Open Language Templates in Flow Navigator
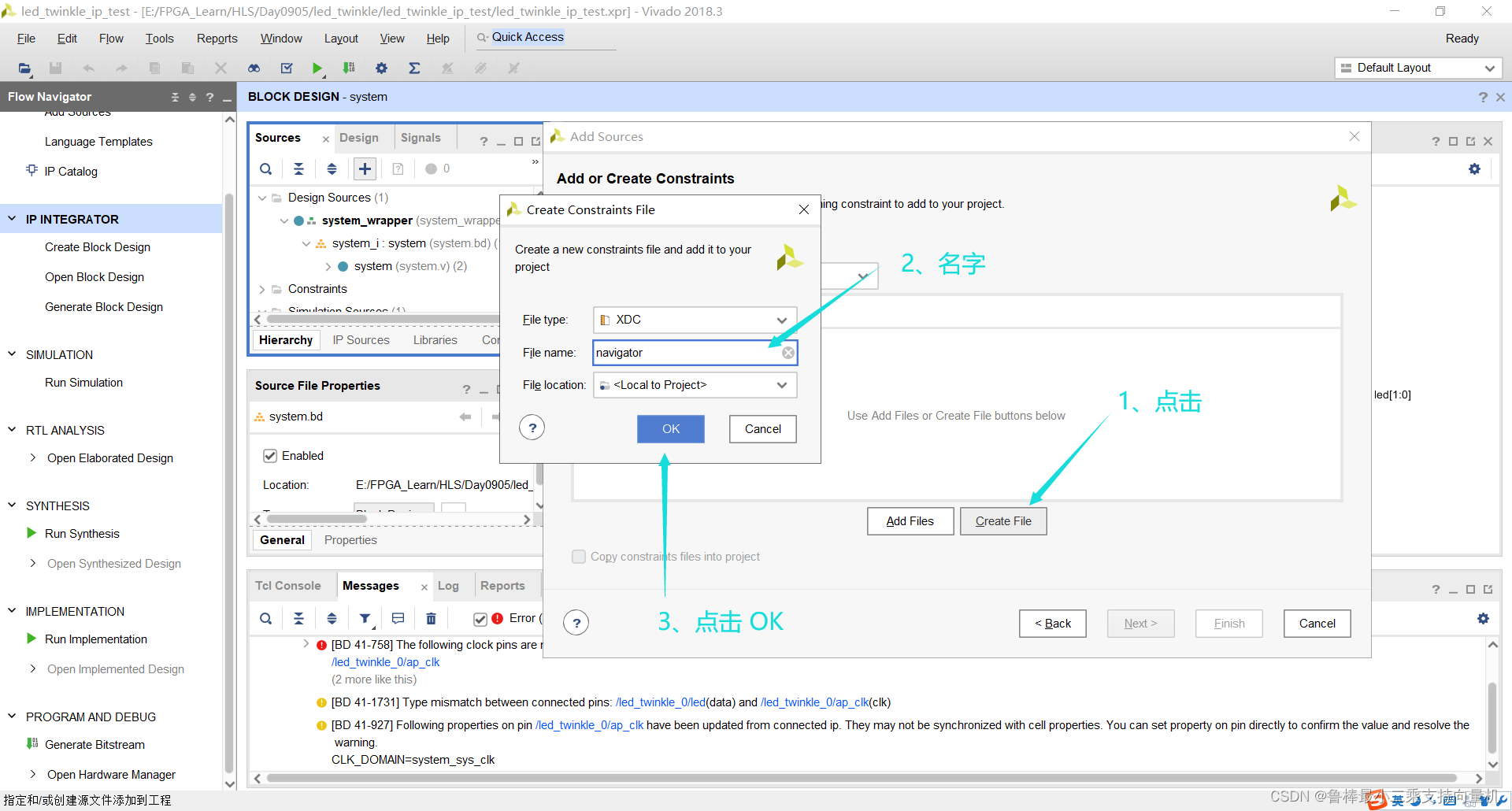The width and height of the screenshot is (1512, 811). pyautogui.click(x=98, y=142)
